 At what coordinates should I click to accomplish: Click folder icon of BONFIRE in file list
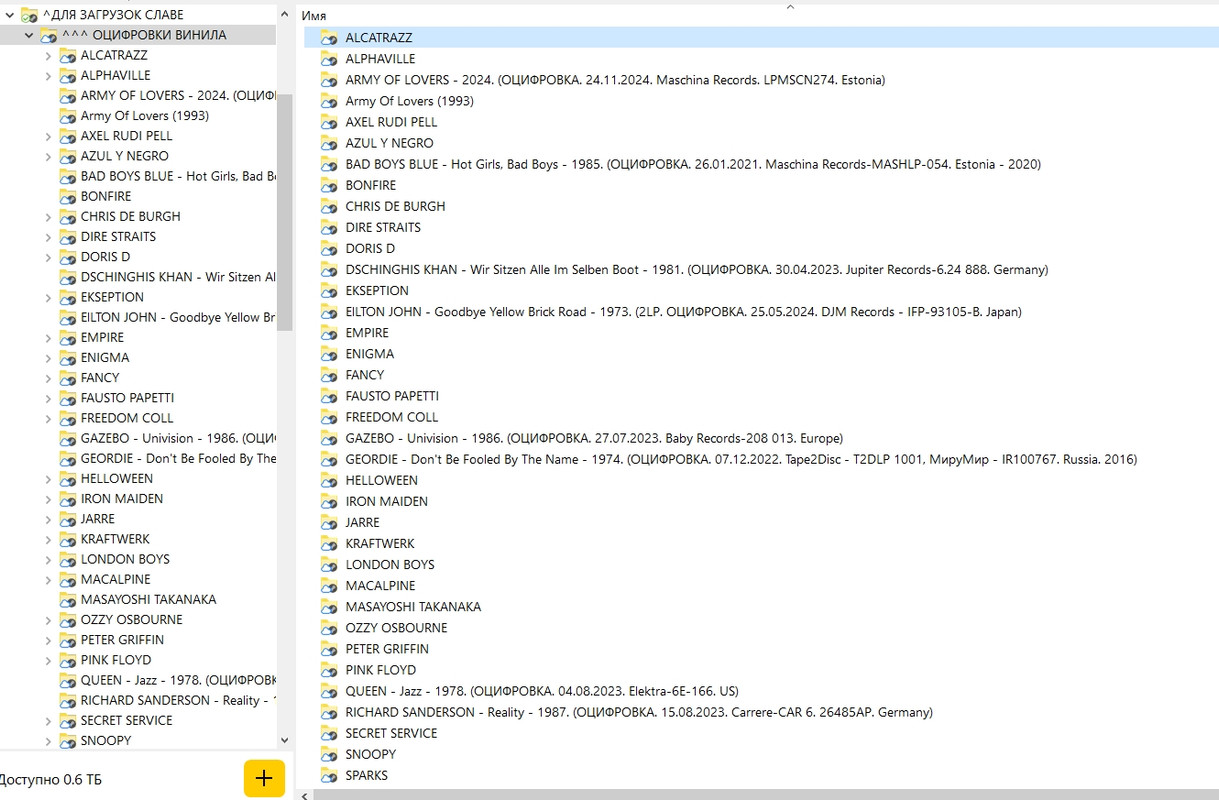click(x=329, y=185)
